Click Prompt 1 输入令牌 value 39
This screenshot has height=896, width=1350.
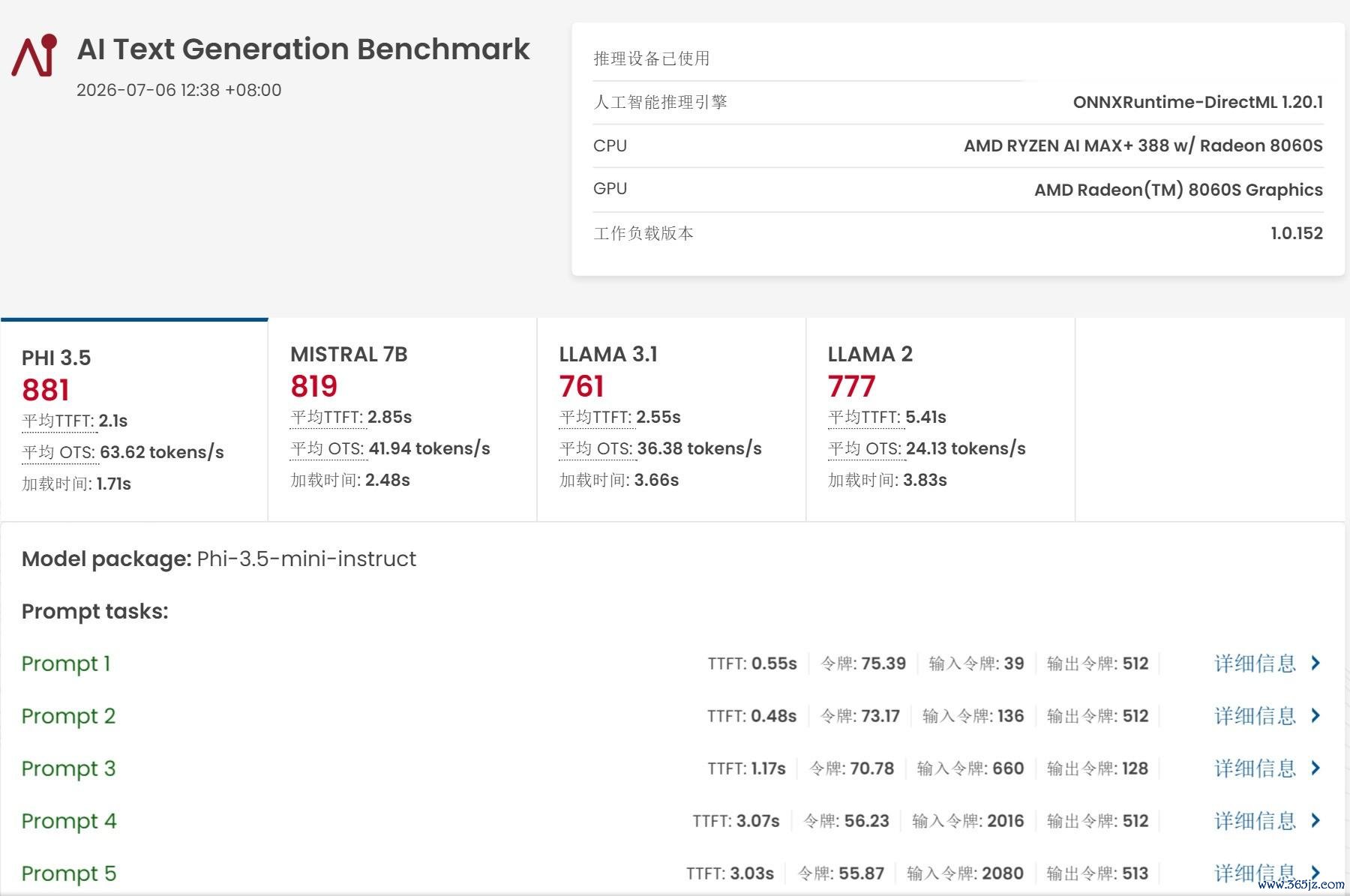(x=1014, y=664)
